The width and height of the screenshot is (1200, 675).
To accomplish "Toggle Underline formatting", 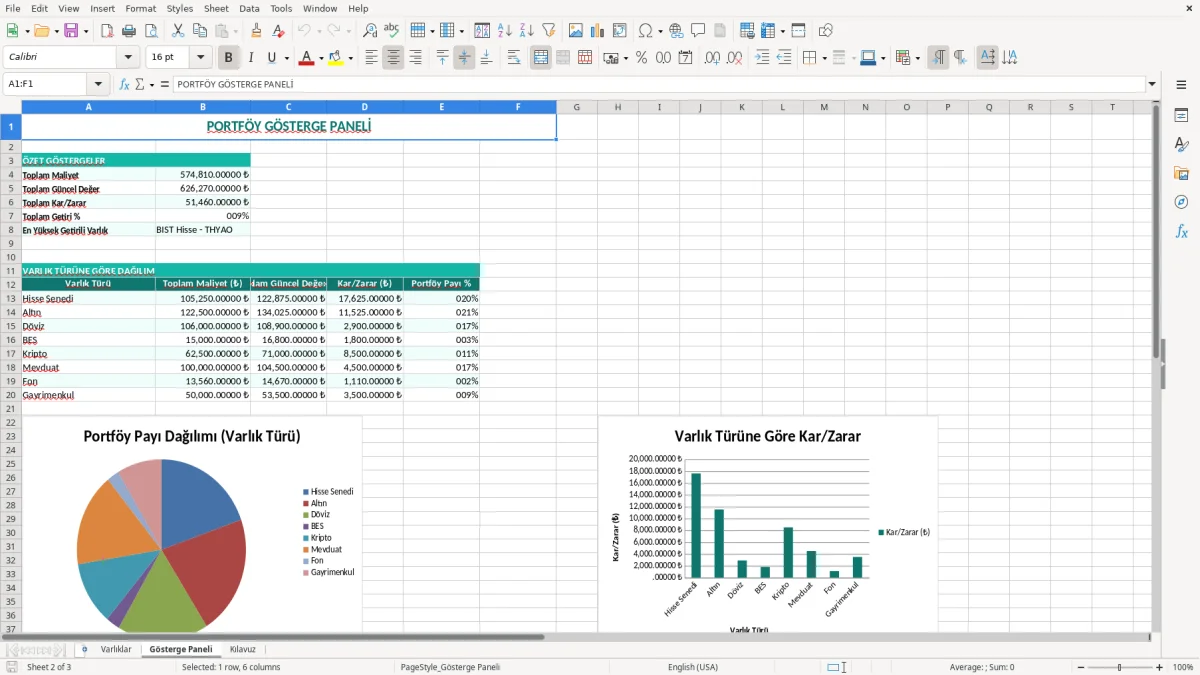I will pos(272,58).
